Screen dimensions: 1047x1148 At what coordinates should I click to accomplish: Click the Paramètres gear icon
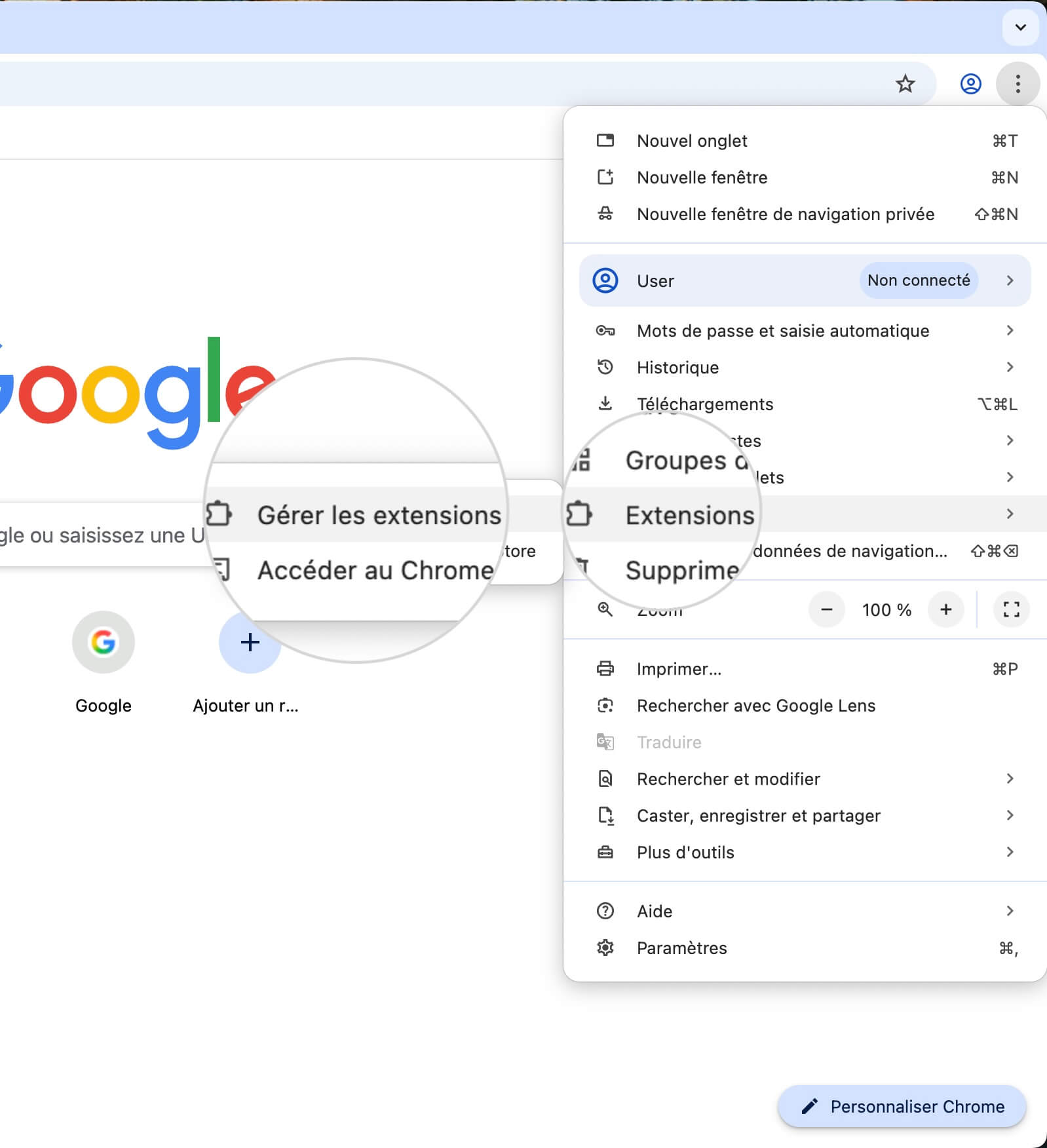[605, 947]
